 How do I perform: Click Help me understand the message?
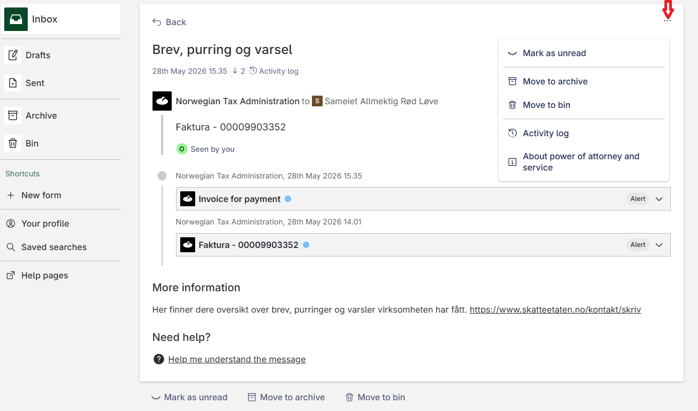click(x=237, y=359)
